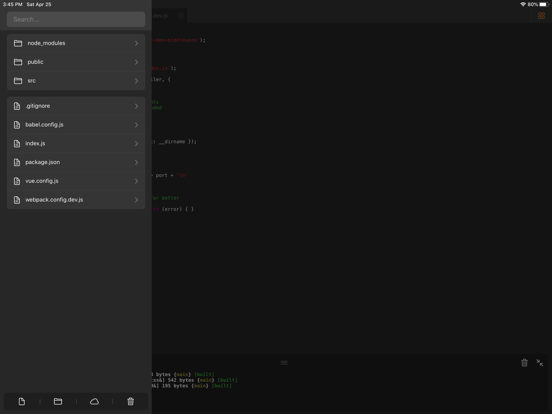Click the vue.config.js file icon
Screen dimensions: 552x414
17,181
